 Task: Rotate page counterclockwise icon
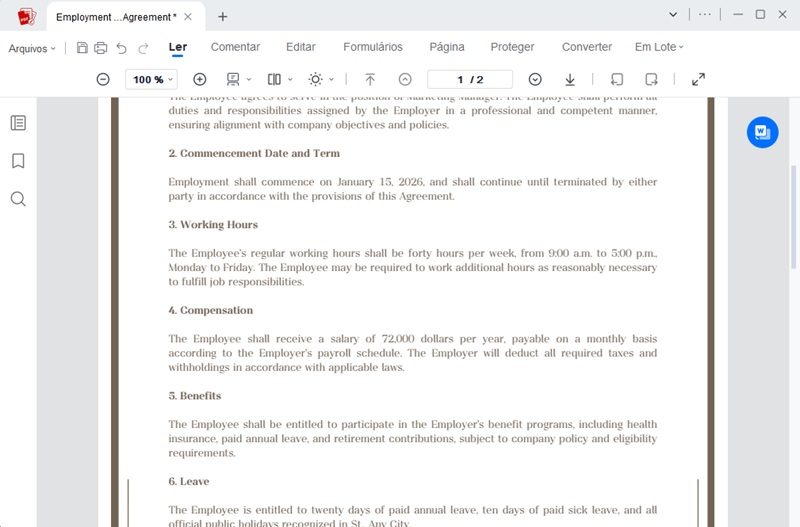click(x=617, y=79)
